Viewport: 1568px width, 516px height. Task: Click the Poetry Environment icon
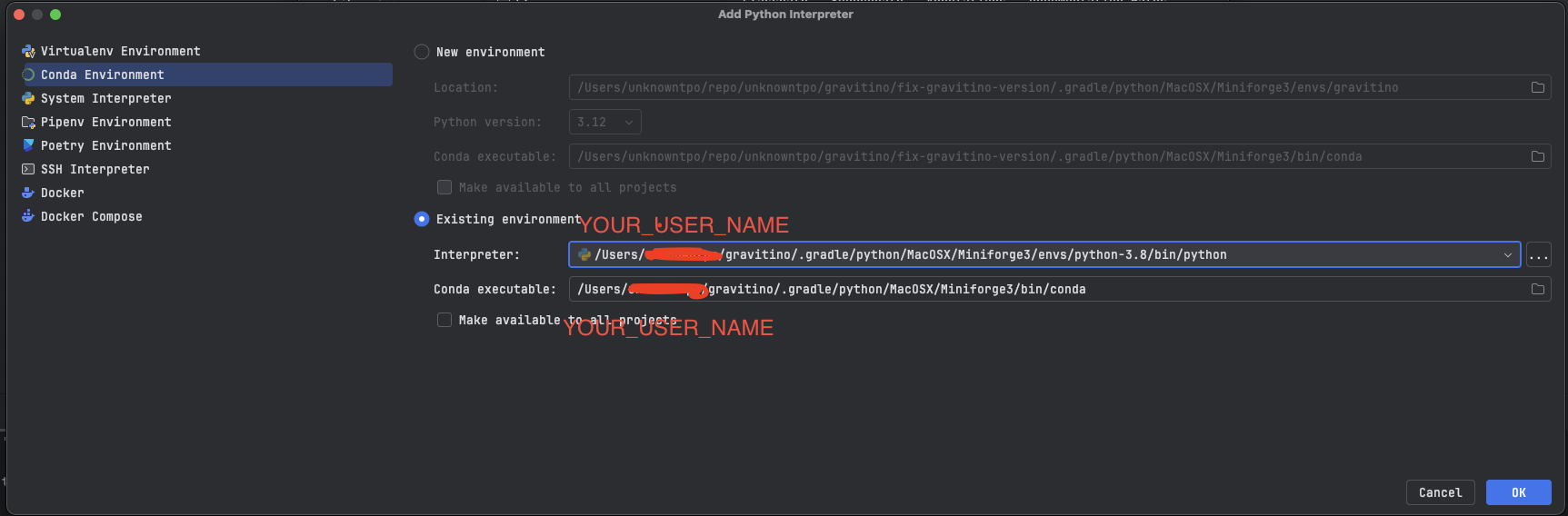(x=28, y=145)
